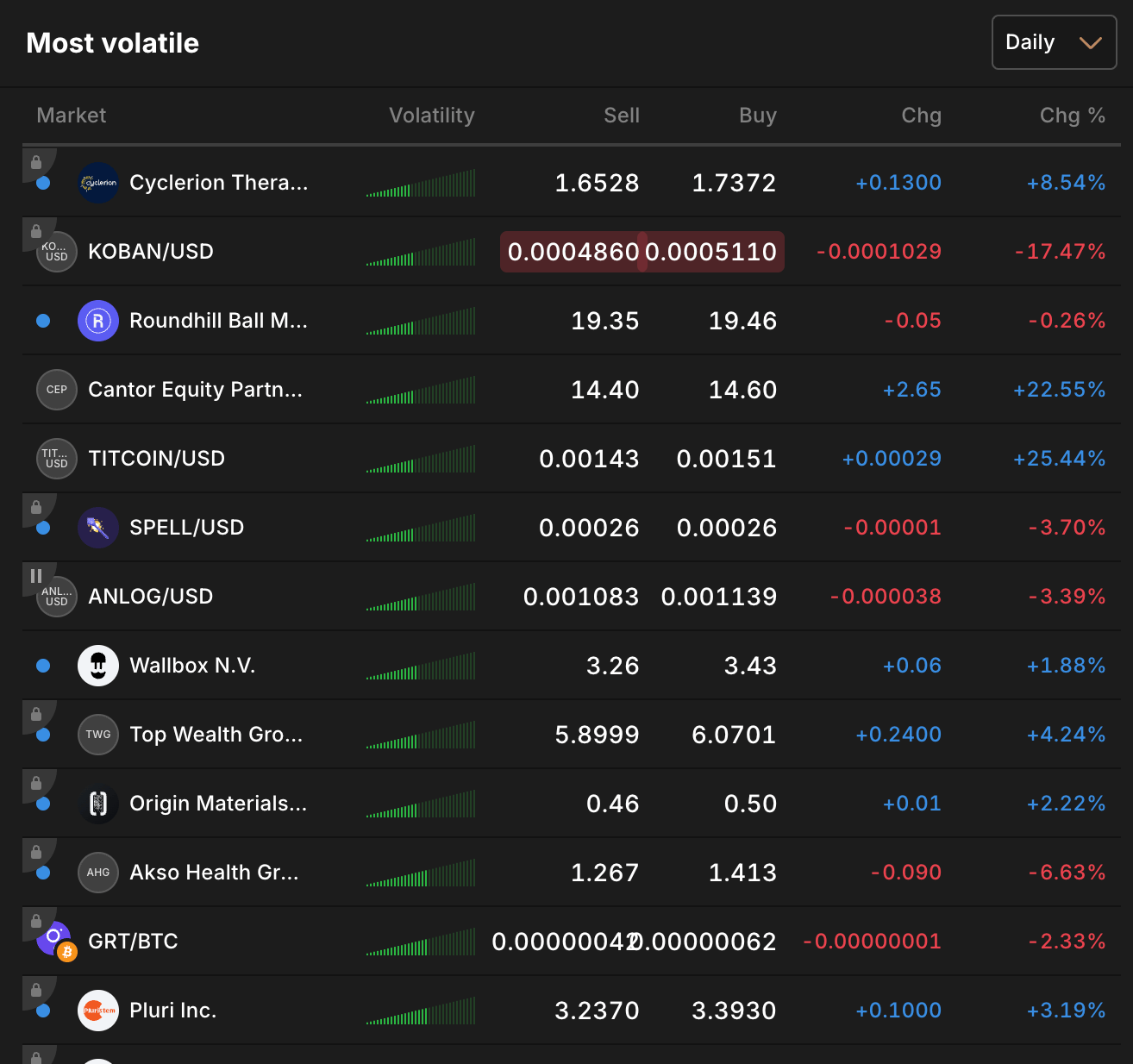Click the Cantor Equity CEP badge icon
This screenshot has width=1133, height=1064.
[57, 390]
